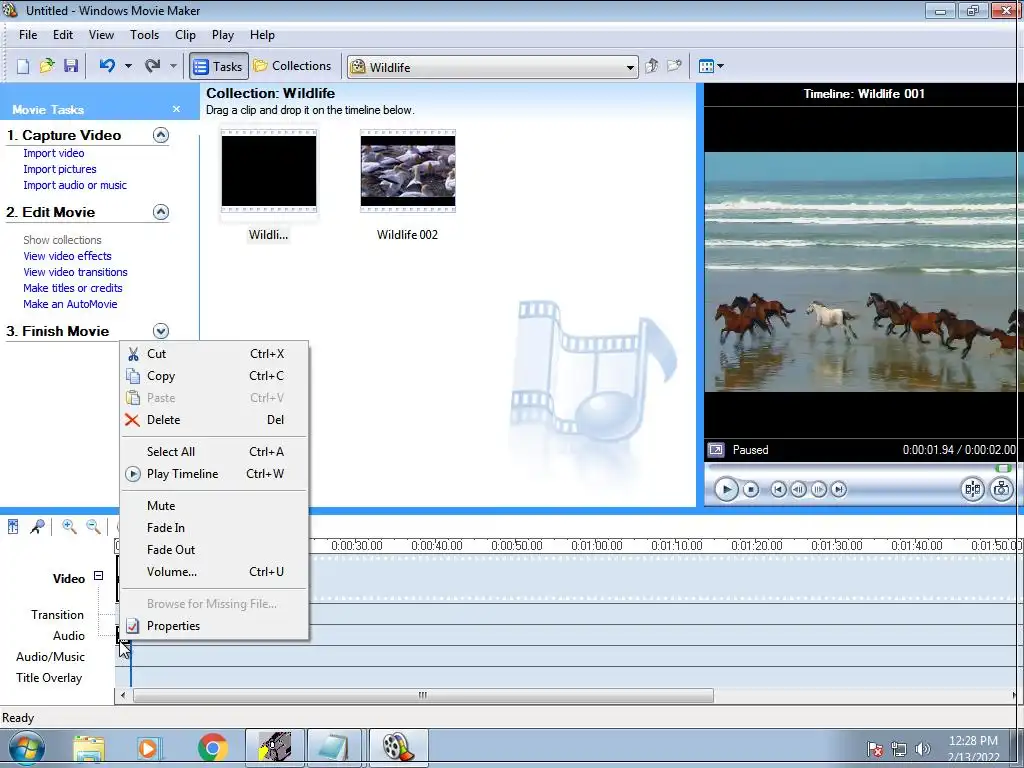Click the Forward button in the preview monitor

pos(839,489)
